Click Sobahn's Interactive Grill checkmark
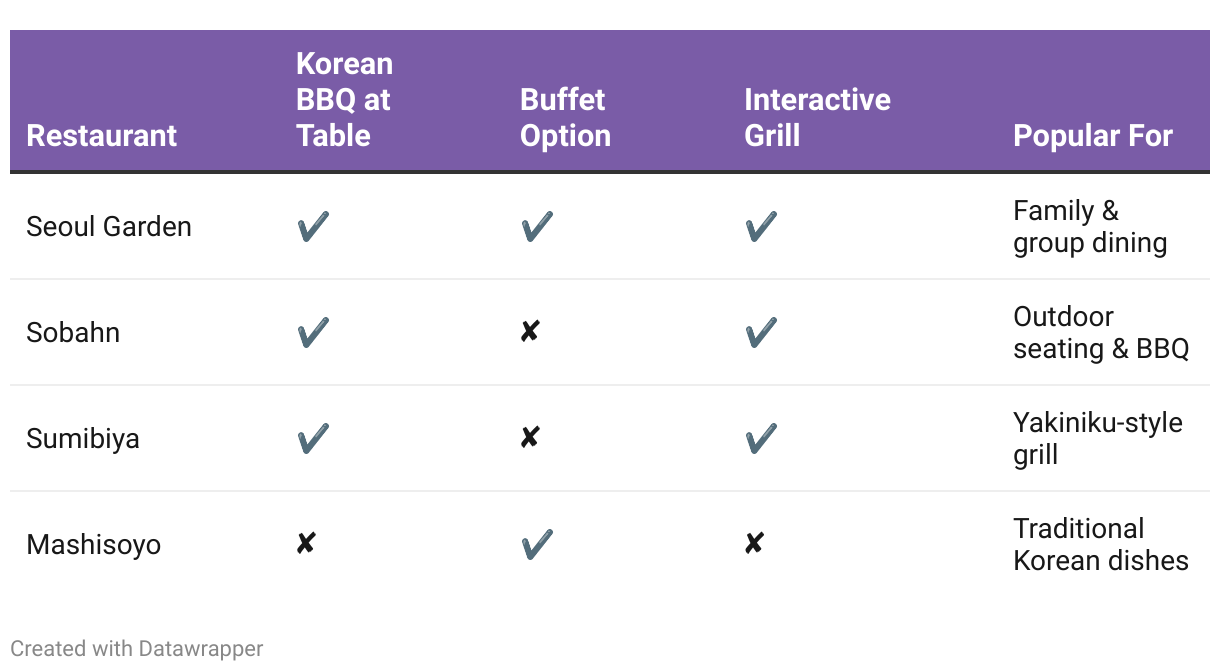The image size is (1220, 672). pos(761,333)
